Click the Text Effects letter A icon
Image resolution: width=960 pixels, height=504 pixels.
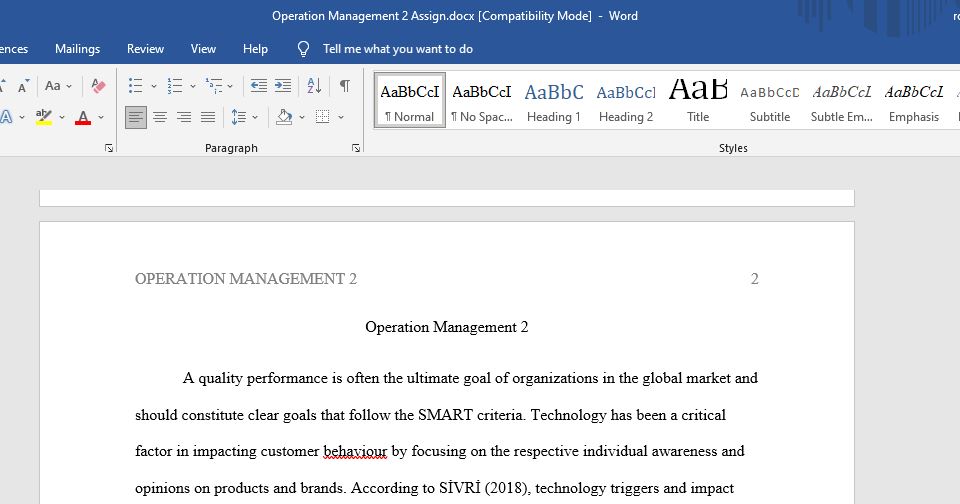7,116
